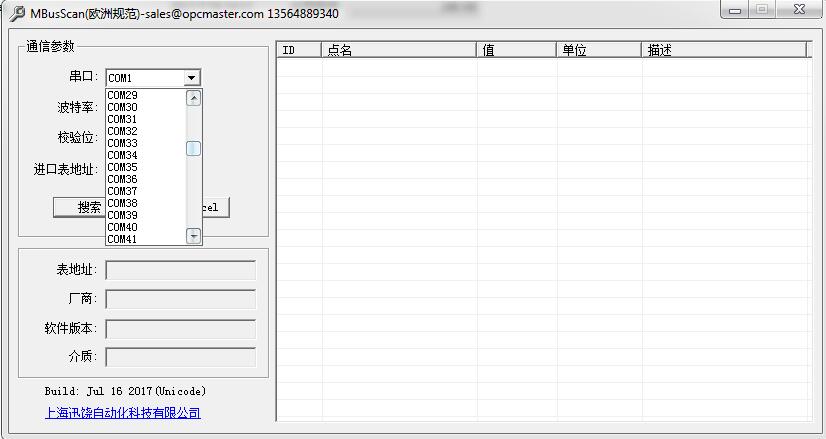Sort by the 单位 column header

coord(598,50)
